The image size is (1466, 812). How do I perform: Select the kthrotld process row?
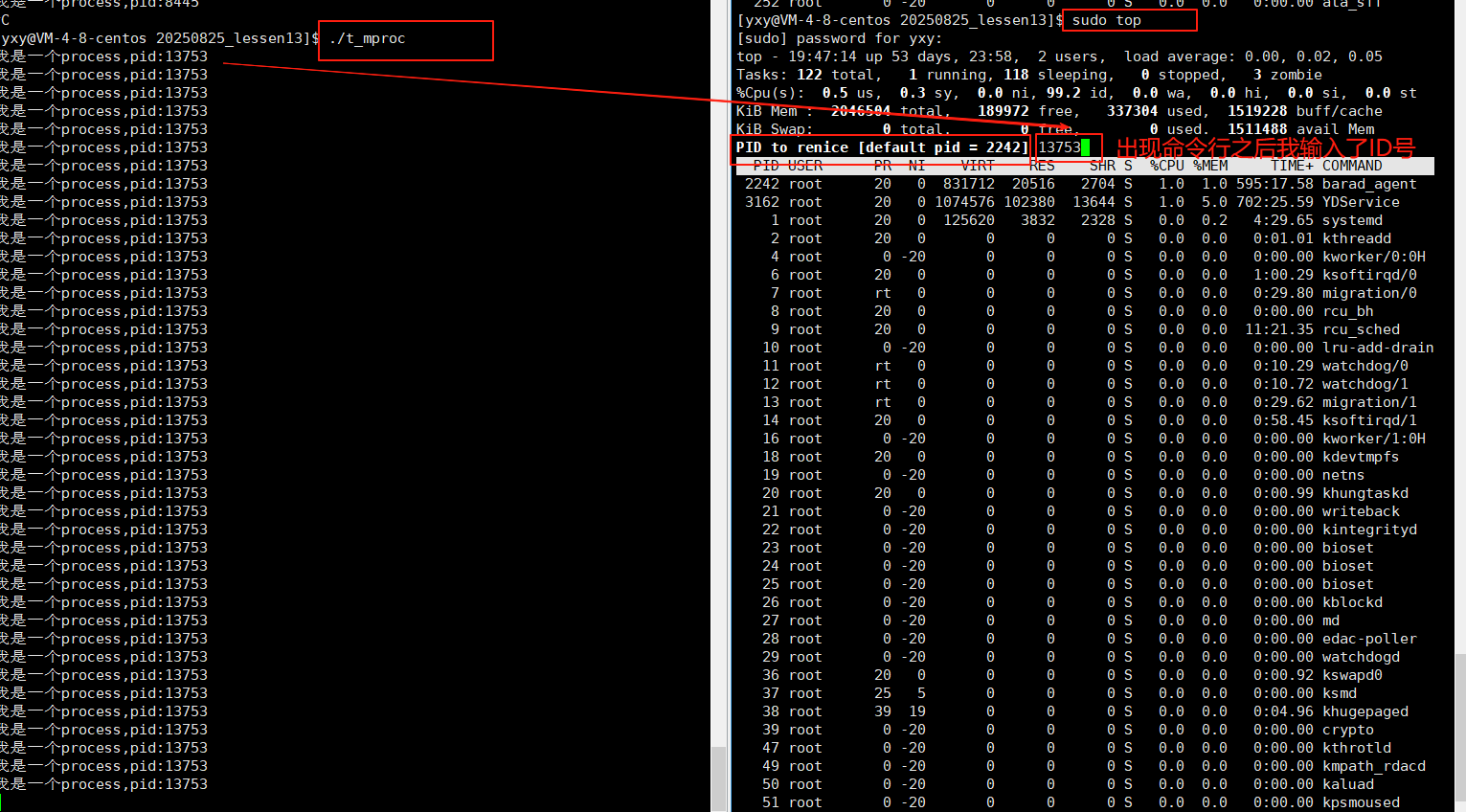click(1085, 748)
